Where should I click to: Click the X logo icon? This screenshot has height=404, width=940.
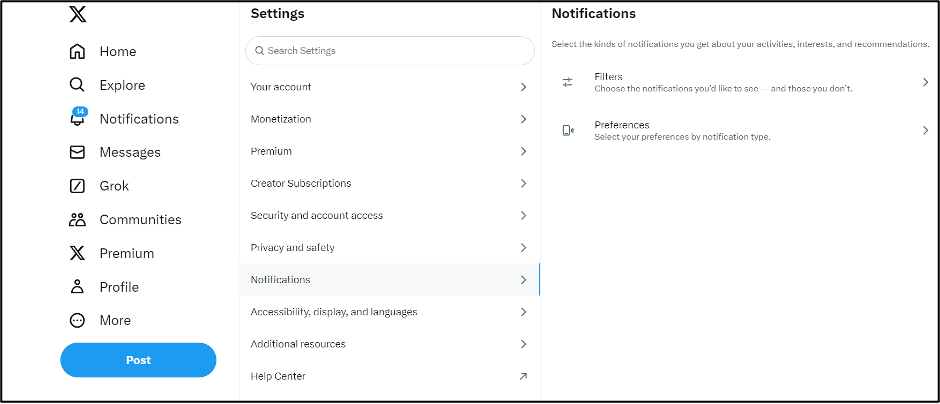[x=77, y=15]
